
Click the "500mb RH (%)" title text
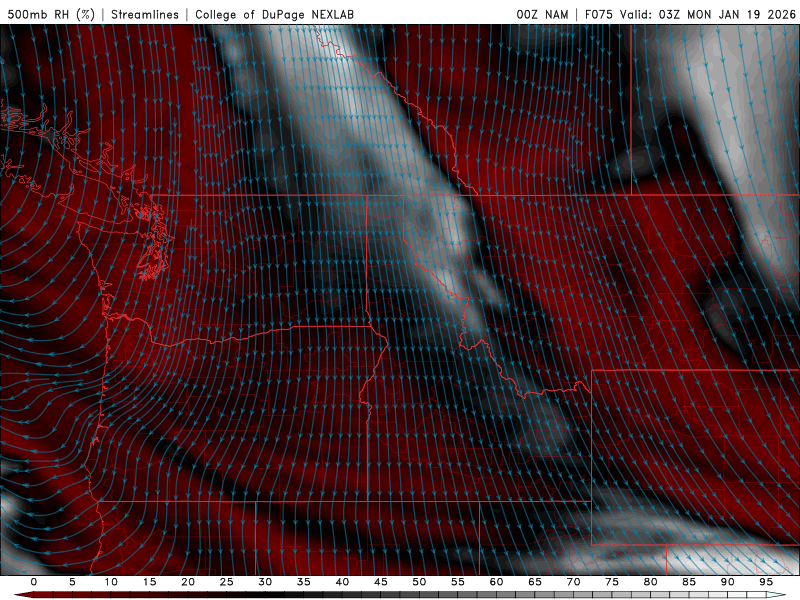coord(51,14)
